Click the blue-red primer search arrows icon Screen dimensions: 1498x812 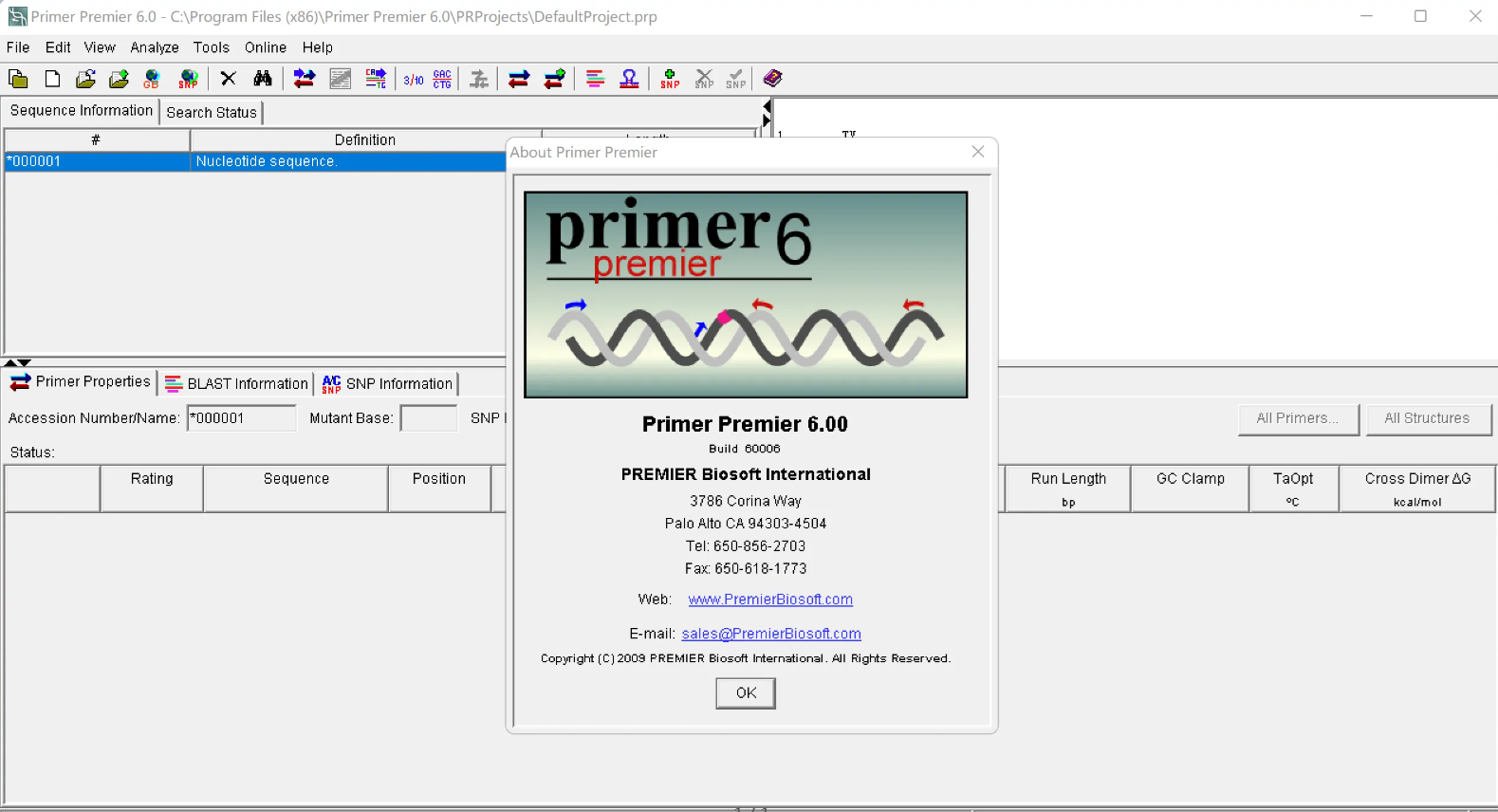coord(305,79)
